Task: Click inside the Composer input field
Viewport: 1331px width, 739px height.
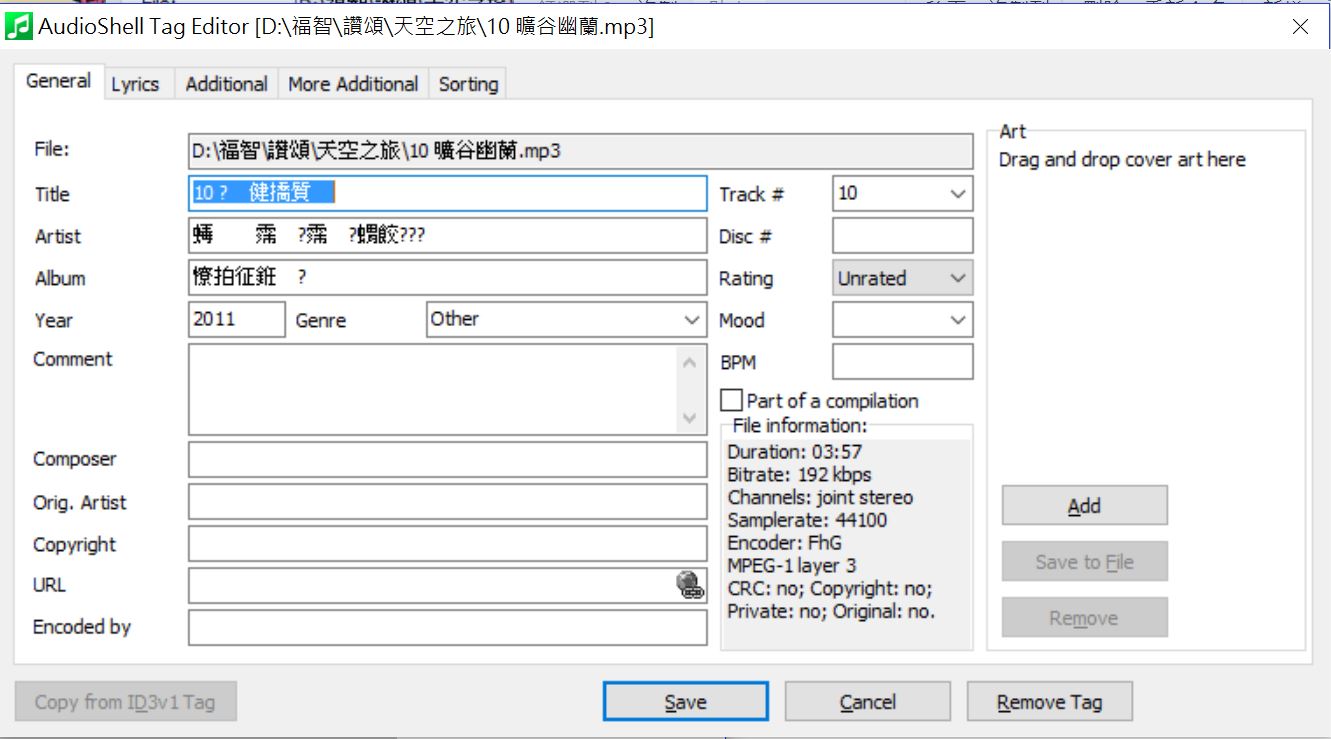Action: click(447, 460)
